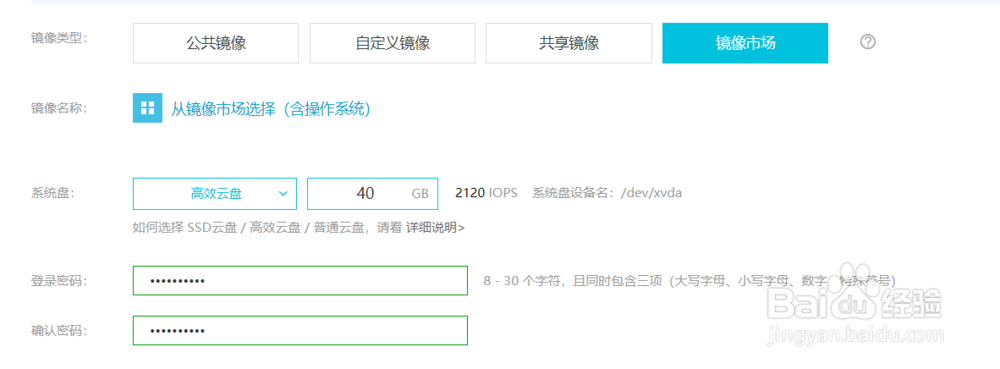Click the 8 - 30 个字符 password hint

691,280
